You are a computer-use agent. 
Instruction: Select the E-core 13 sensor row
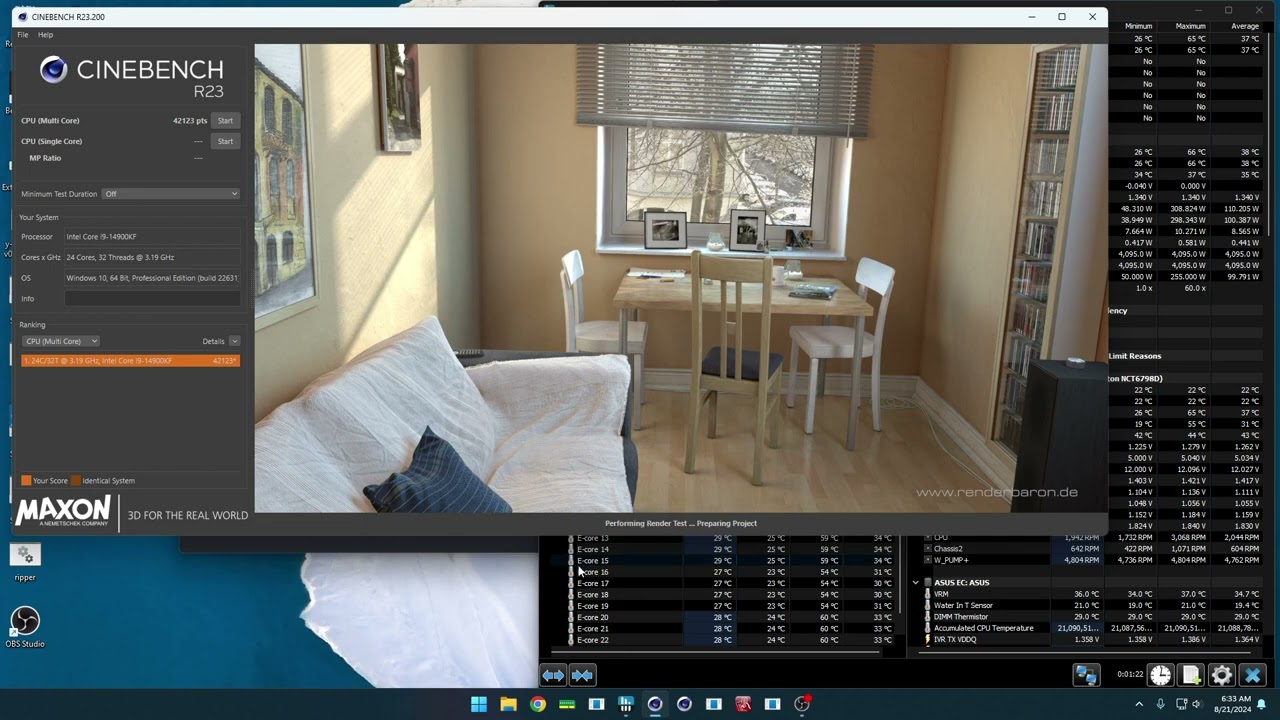click(730, 538)
